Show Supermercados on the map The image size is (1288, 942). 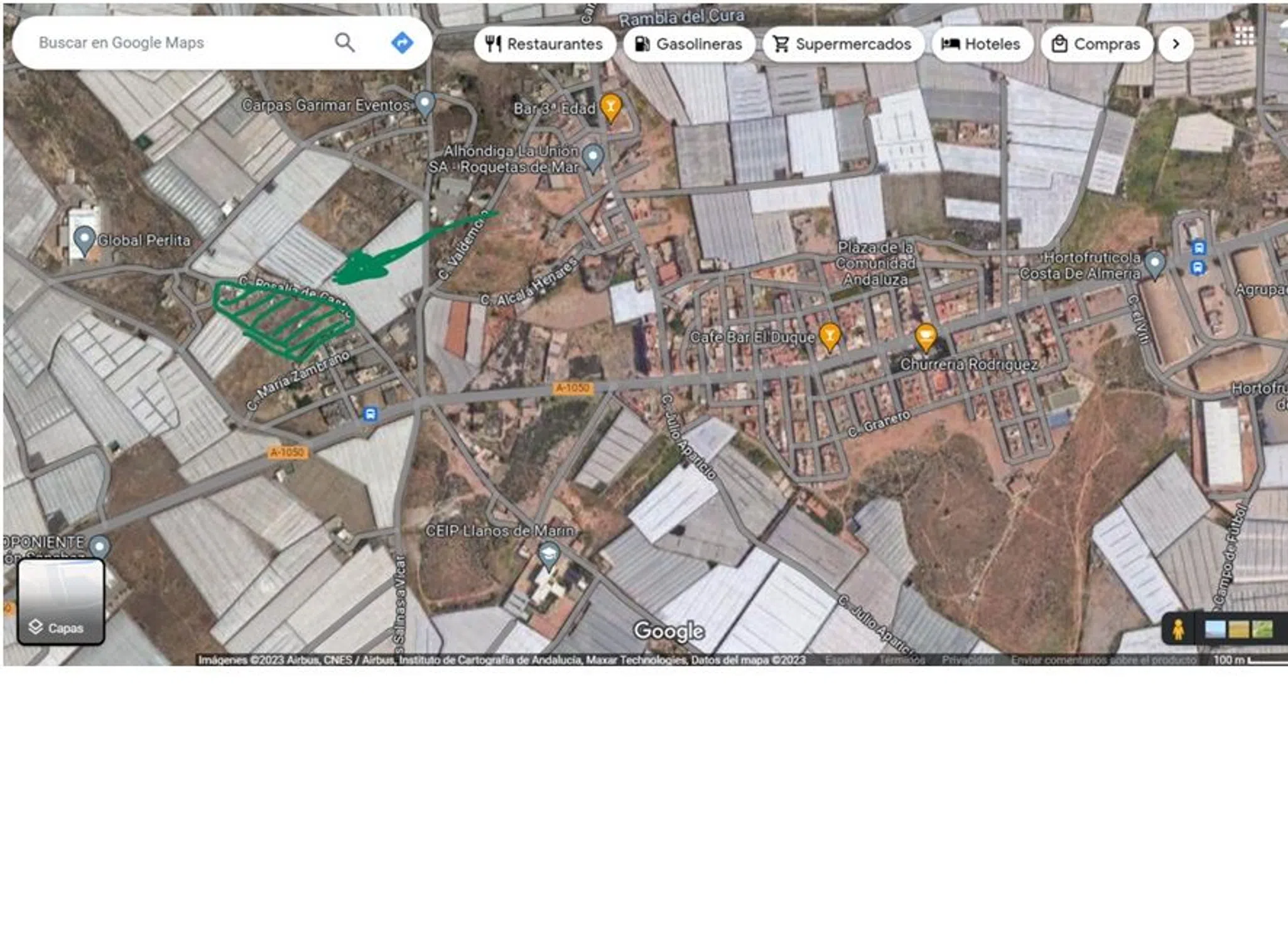click(x=843, y=44)
